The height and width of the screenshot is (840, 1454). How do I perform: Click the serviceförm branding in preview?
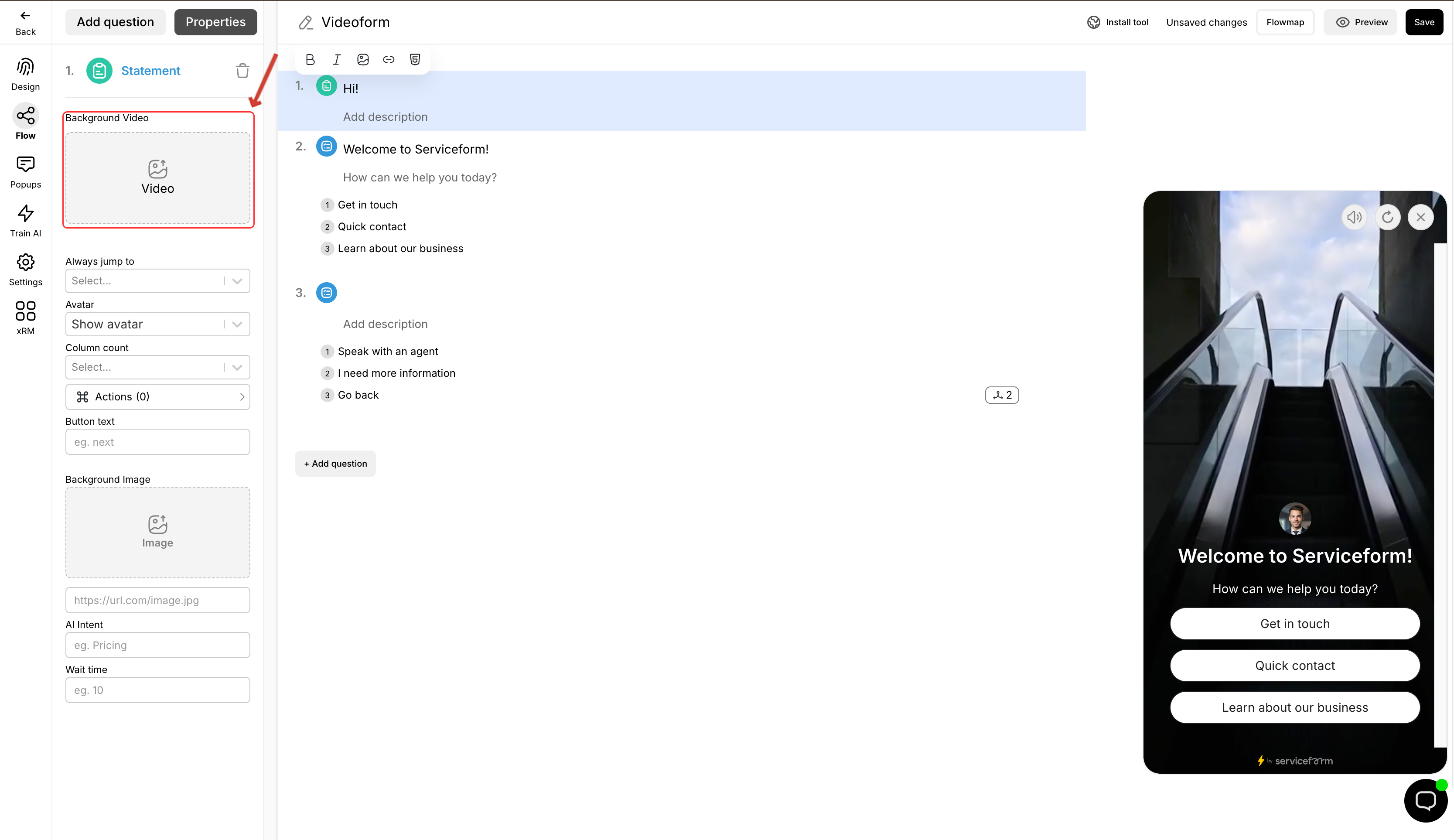pyautogui.click(x=1295, y=761)
